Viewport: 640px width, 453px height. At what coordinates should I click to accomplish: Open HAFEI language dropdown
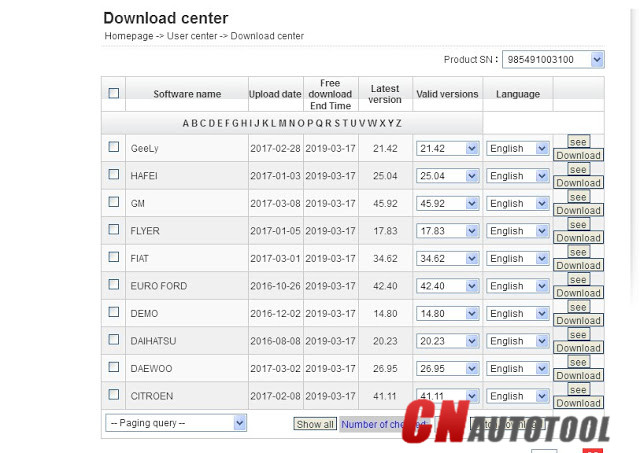[x=518, y=176]
